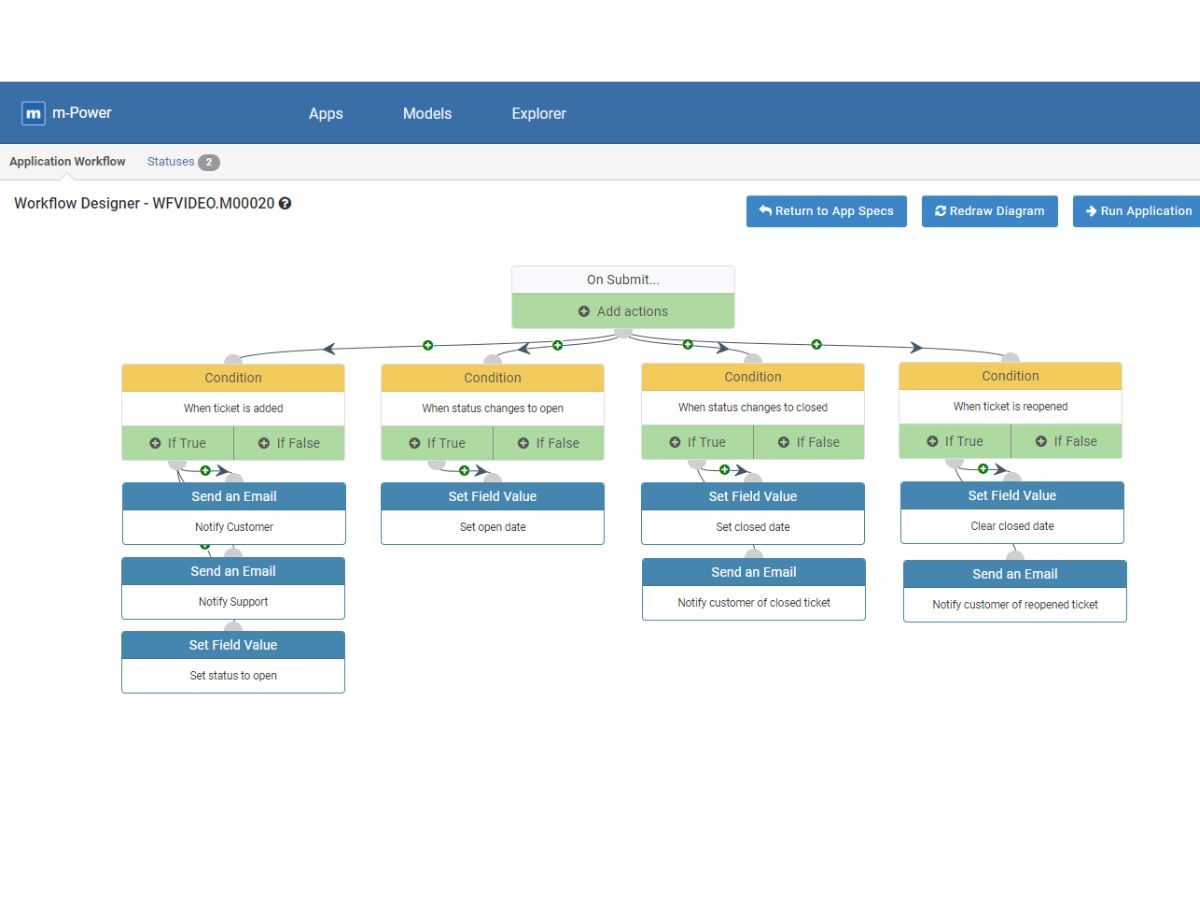Switch to the Application Workflow tab
1200x900 pixels.
[x=68, y=161]
